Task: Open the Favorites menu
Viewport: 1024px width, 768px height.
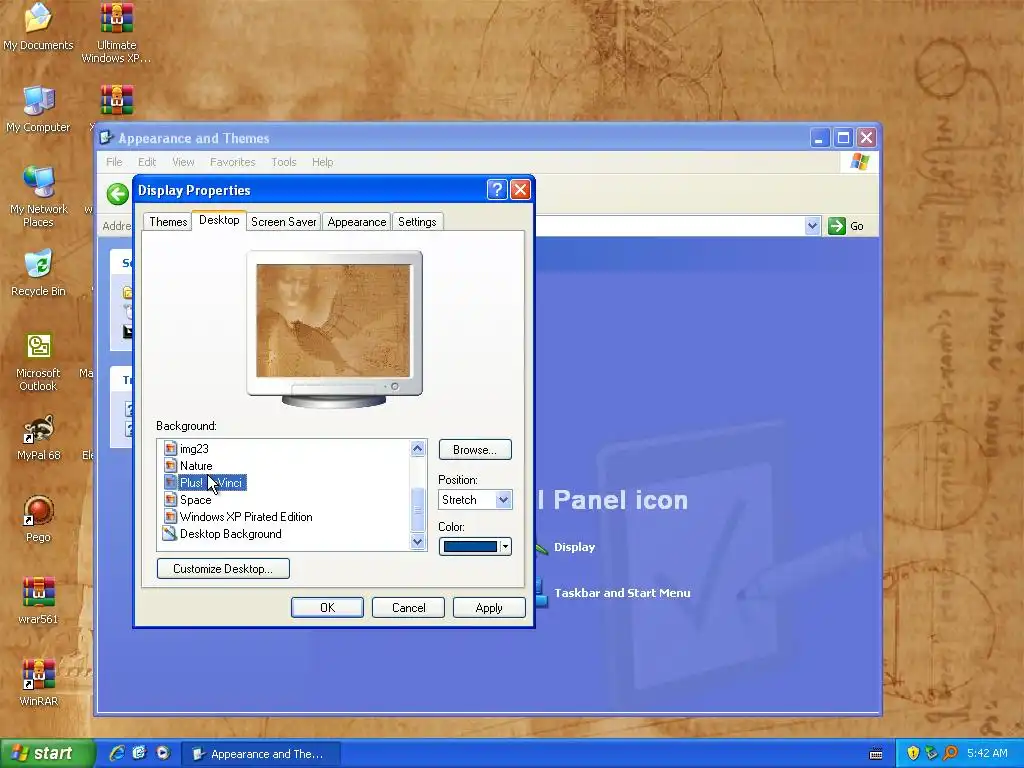Action: coord(232,162)
